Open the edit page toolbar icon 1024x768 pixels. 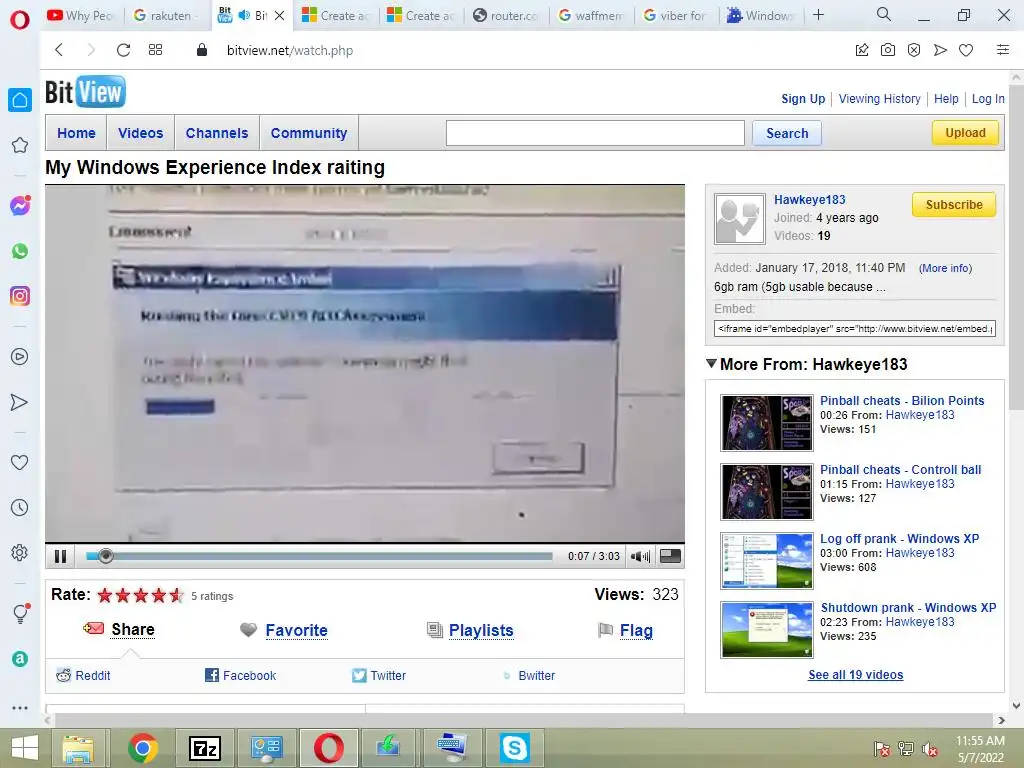862,50
